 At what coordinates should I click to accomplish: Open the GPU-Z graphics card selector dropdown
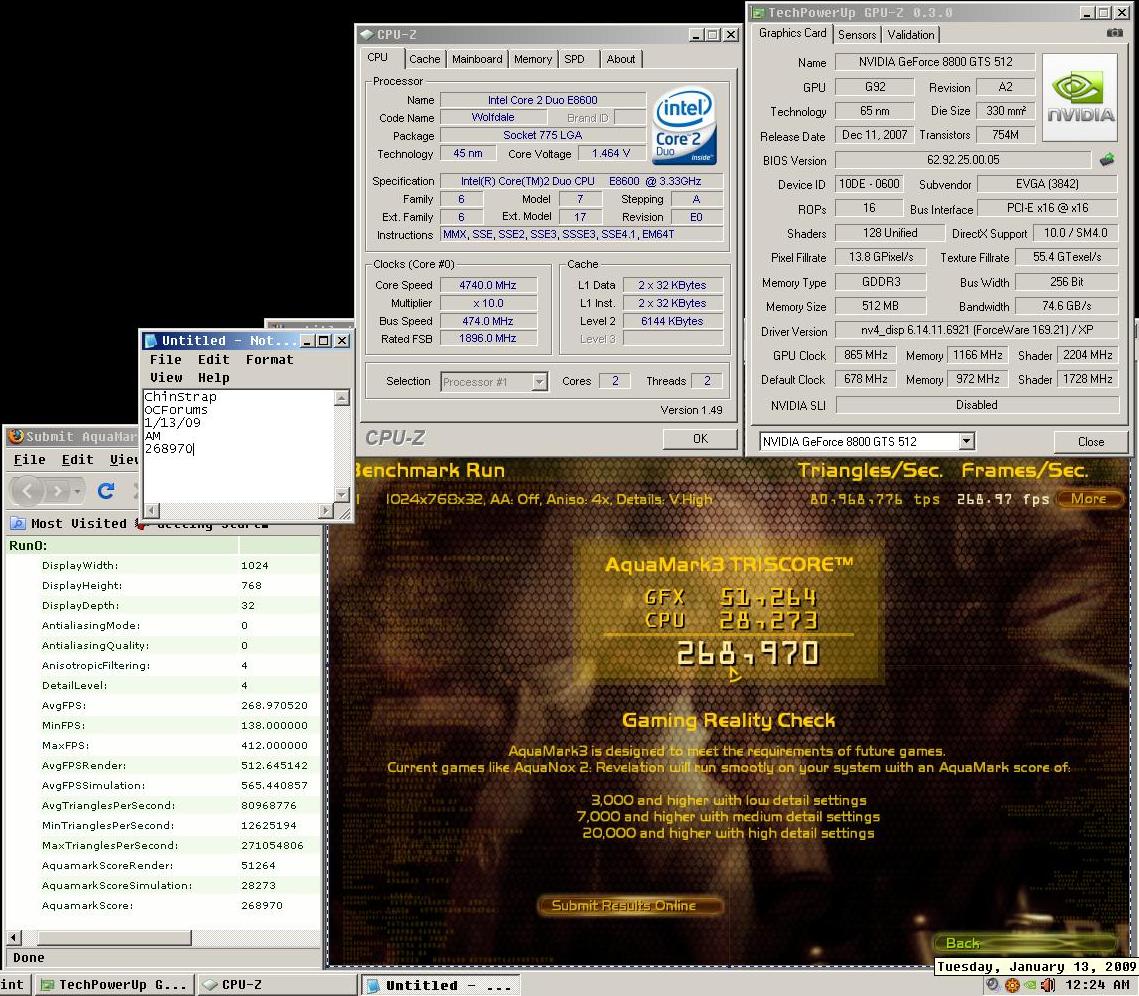tap(966, 441)
